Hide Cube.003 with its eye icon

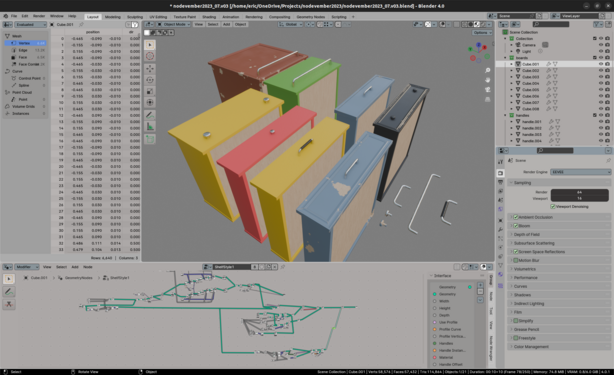point(601,77)
